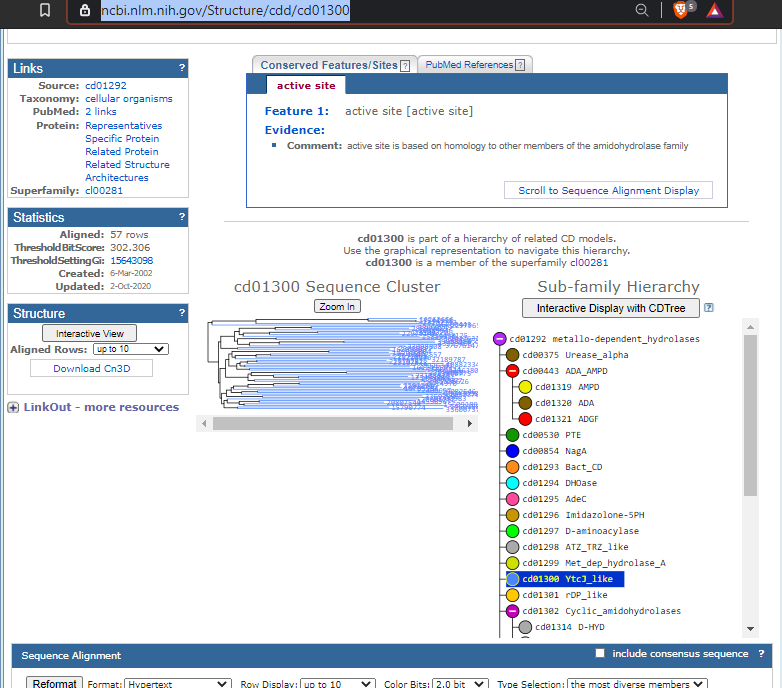This screenshot has width=782, height=688.
Task: Click the browser zoom magnifier icon
Action: coord(642,10)
